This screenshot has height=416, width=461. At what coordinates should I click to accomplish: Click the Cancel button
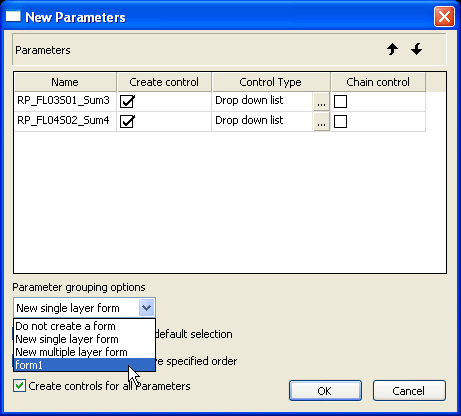[x=409, y=390]
